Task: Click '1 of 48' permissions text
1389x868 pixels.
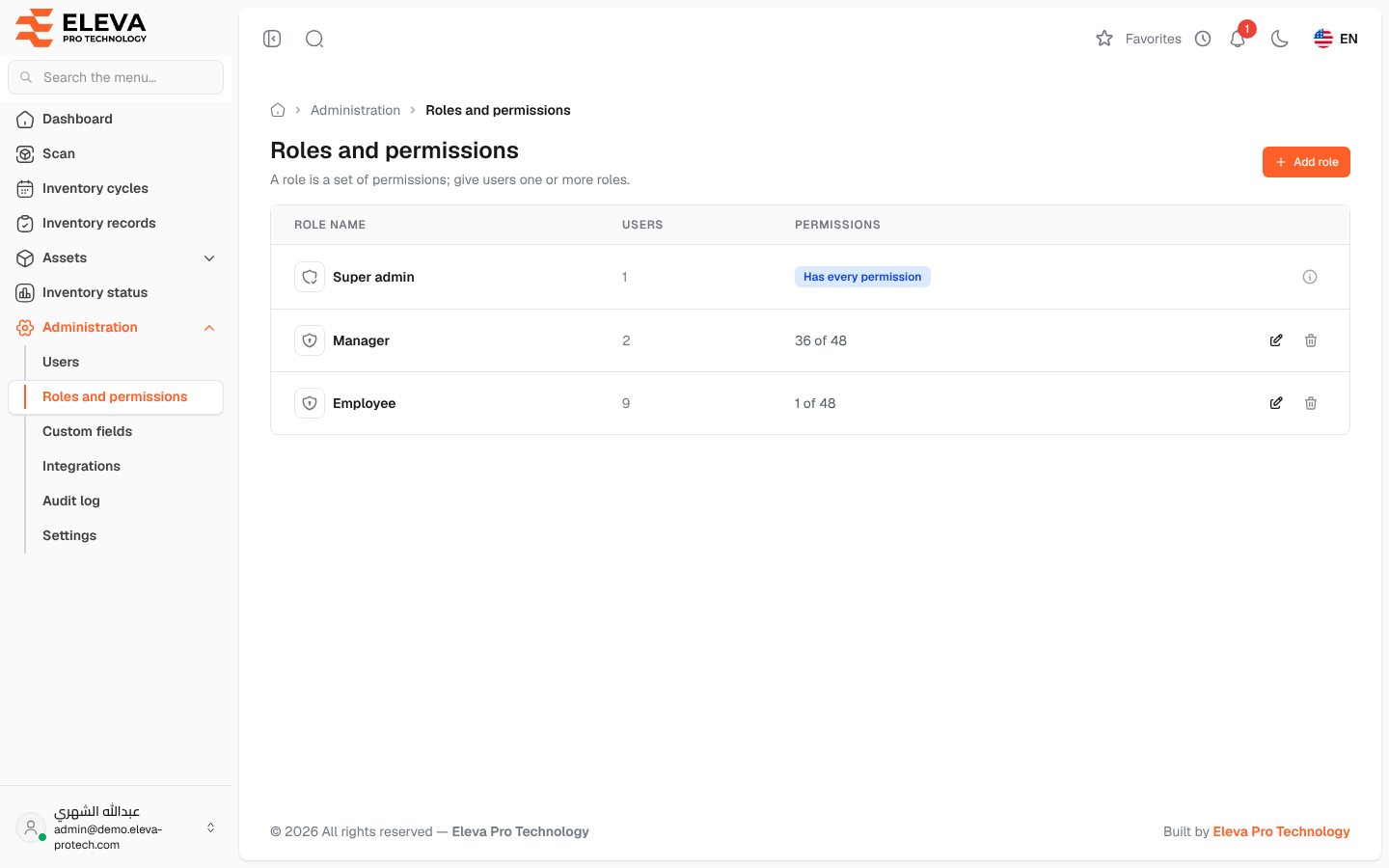Action: point(815,403)
